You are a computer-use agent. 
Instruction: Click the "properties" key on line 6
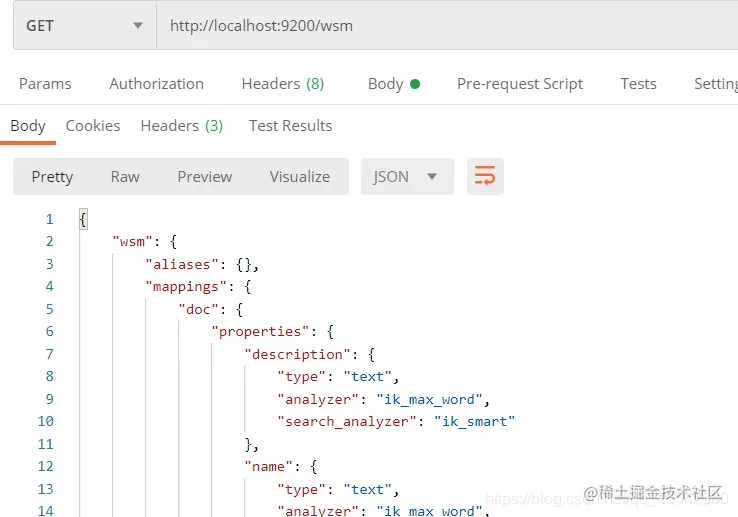(260, 332)
